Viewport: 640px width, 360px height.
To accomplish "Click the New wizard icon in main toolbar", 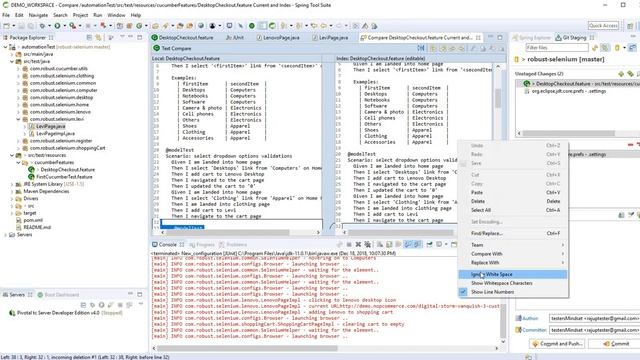I will (x=6, y=26).
